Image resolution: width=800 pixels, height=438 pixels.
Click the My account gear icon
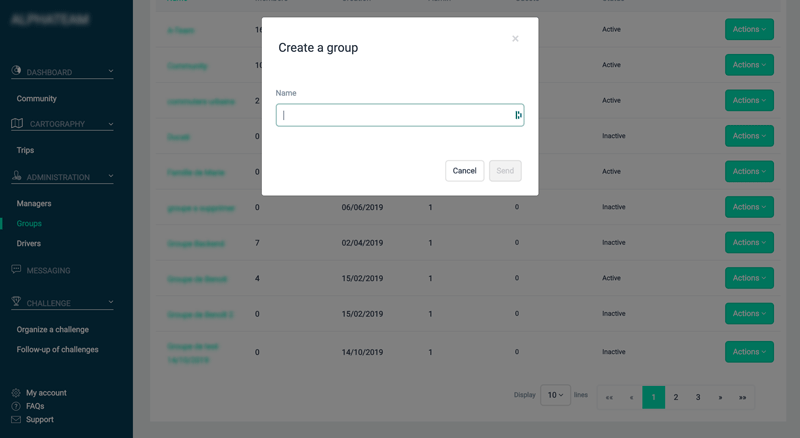(16, 393)
